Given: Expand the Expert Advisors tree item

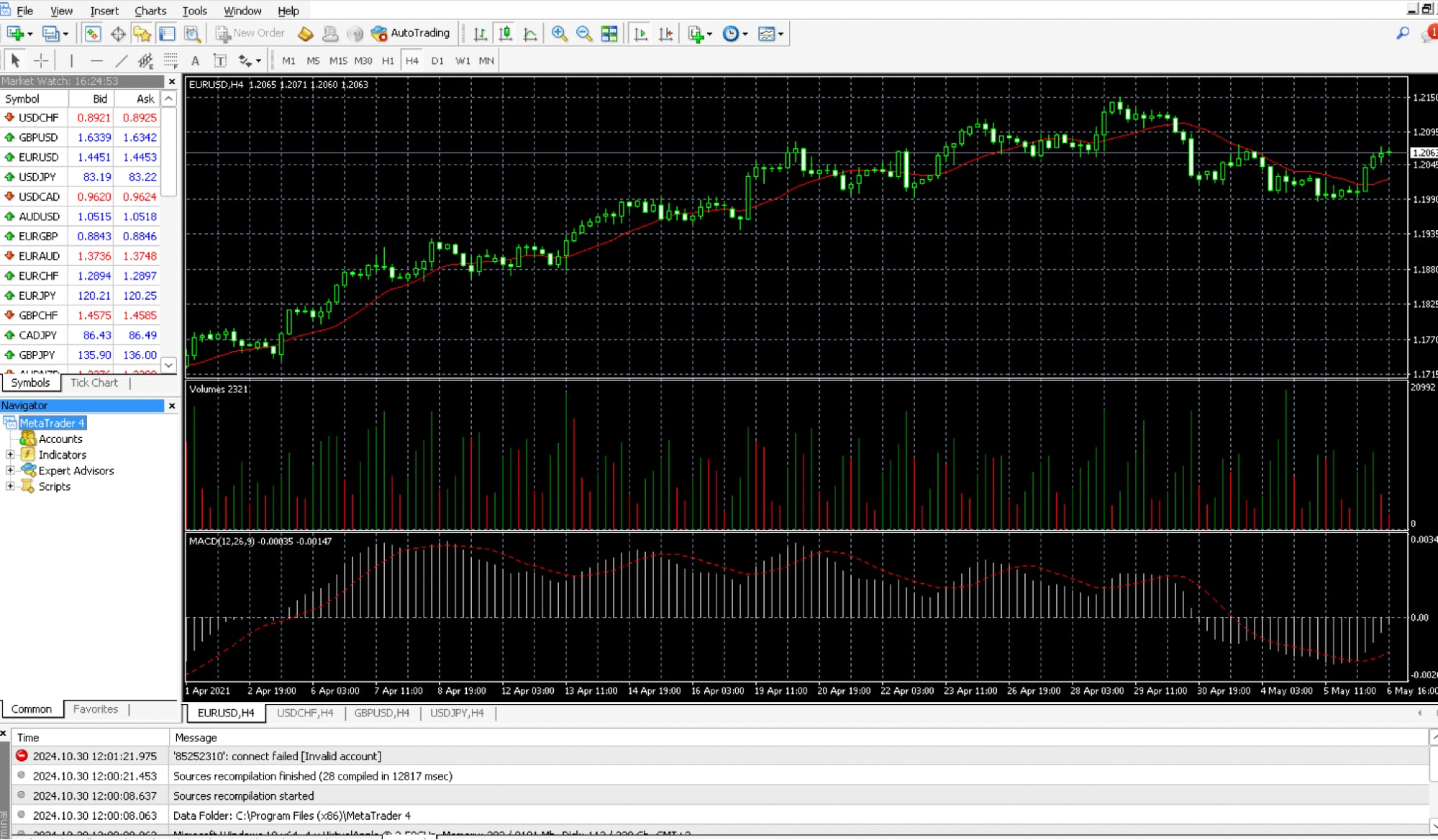Looking at the screenshot, I should pos(9,470).
